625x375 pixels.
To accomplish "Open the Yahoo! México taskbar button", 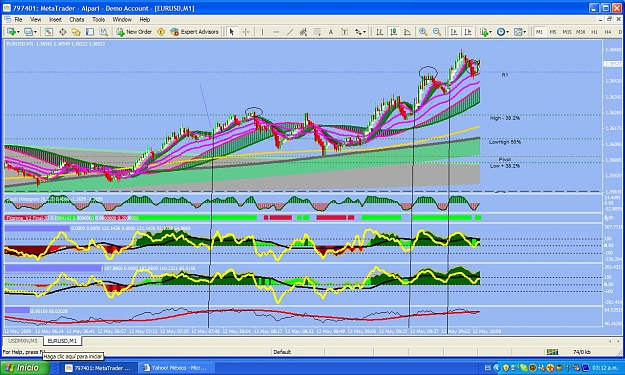I will click(x=176, y=368).
